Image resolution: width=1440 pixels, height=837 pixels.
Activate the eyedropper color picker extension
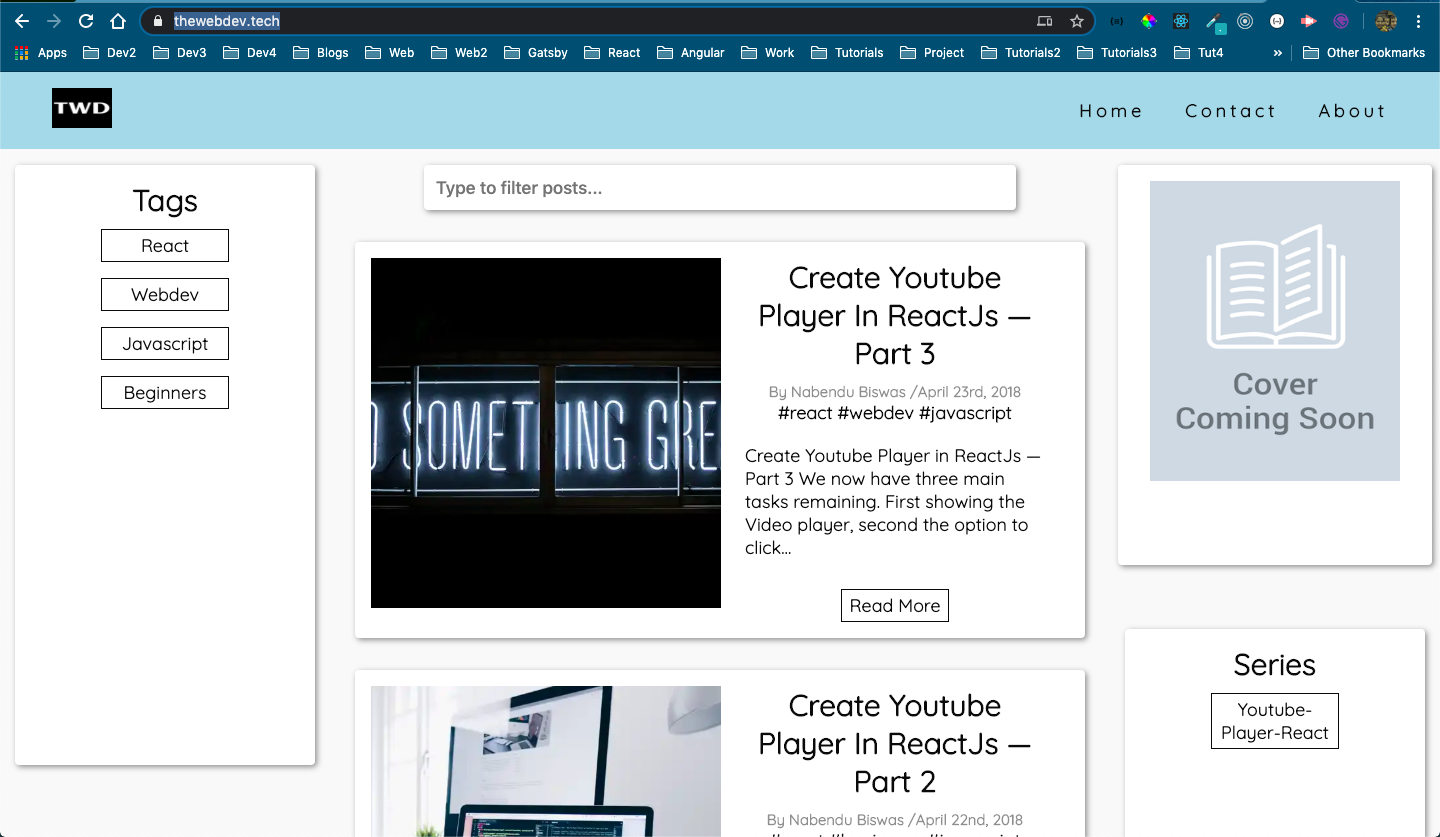1214,22
